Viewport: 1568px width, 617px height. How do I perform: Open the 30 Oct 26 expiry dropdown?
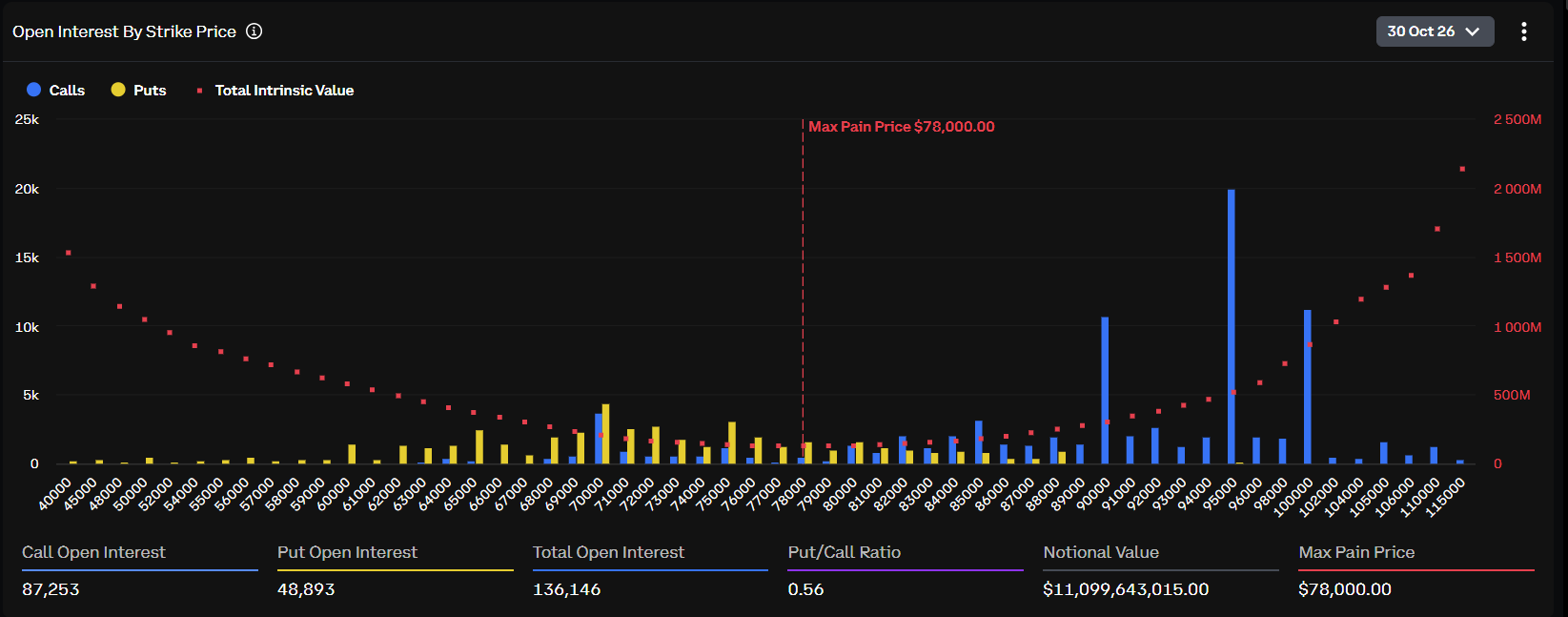pyautogui.click(x=1435, y=31)
